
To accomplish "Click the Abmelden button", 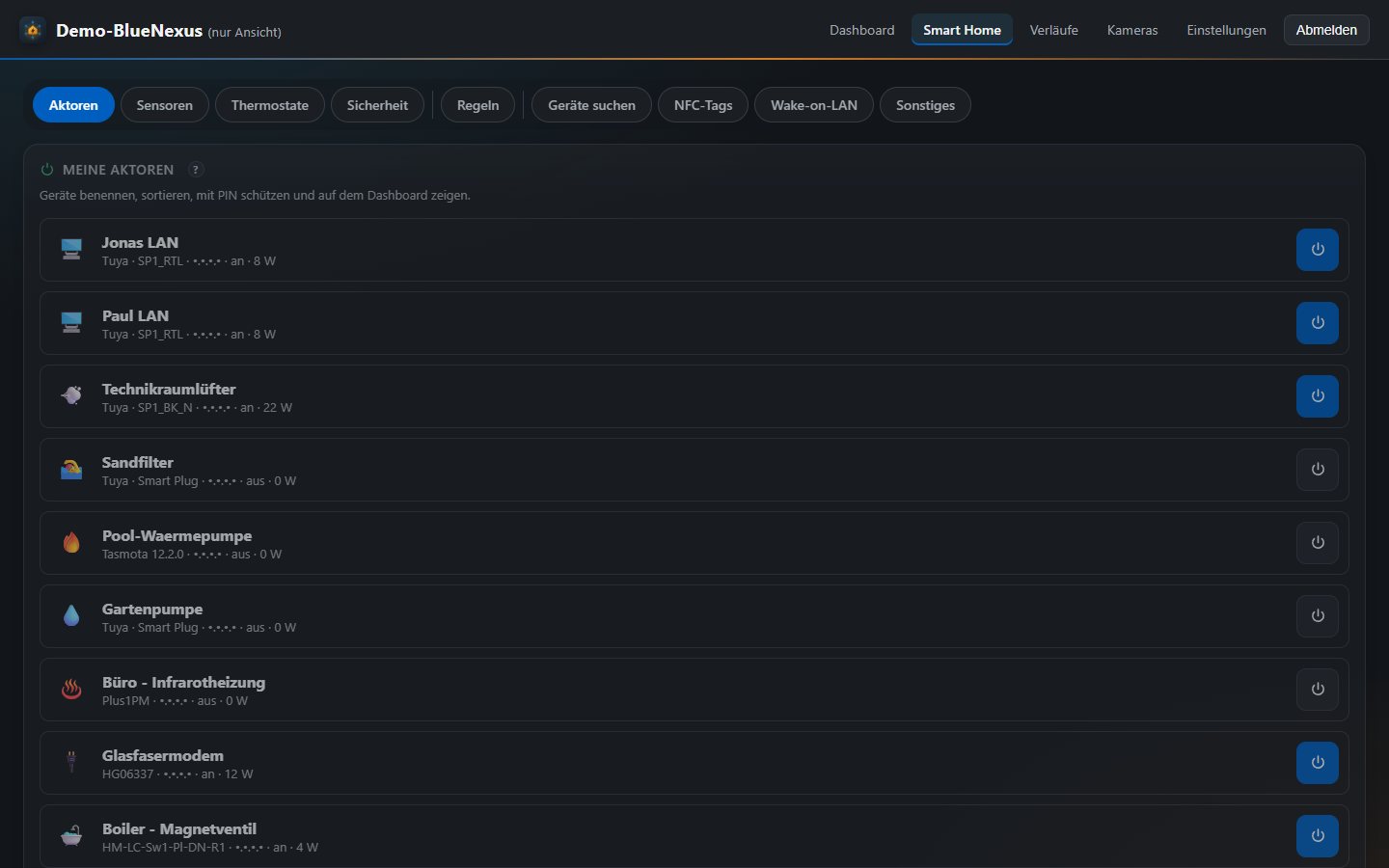I will [1326, 30].
